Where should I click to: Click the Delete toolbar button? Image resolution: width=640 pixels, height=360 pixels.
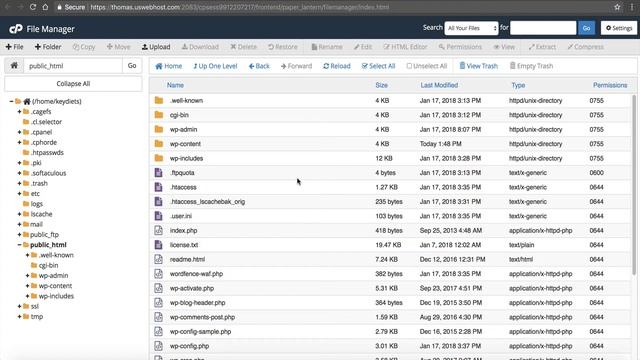[x=244, y=47]
